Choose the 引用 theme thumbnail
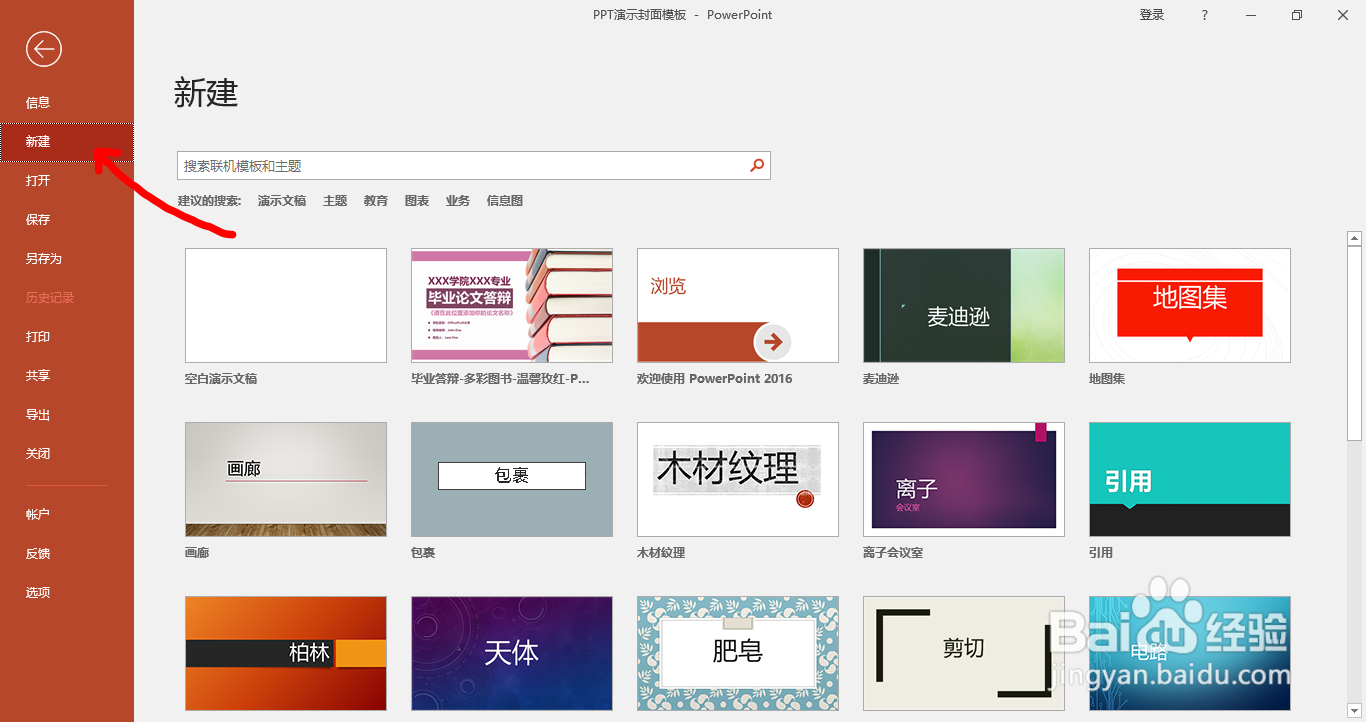Screen dimensions: 1366x722 1190,479
